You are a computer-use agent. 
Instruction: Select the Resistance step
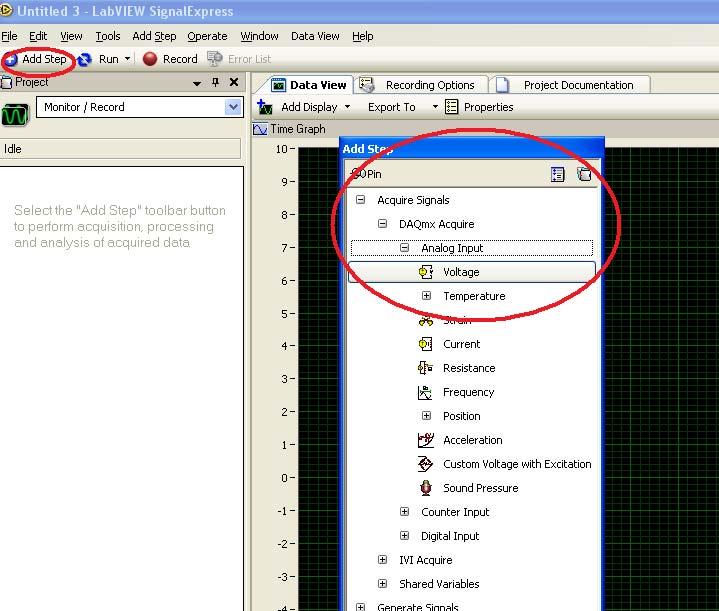(x=469, y=368)
